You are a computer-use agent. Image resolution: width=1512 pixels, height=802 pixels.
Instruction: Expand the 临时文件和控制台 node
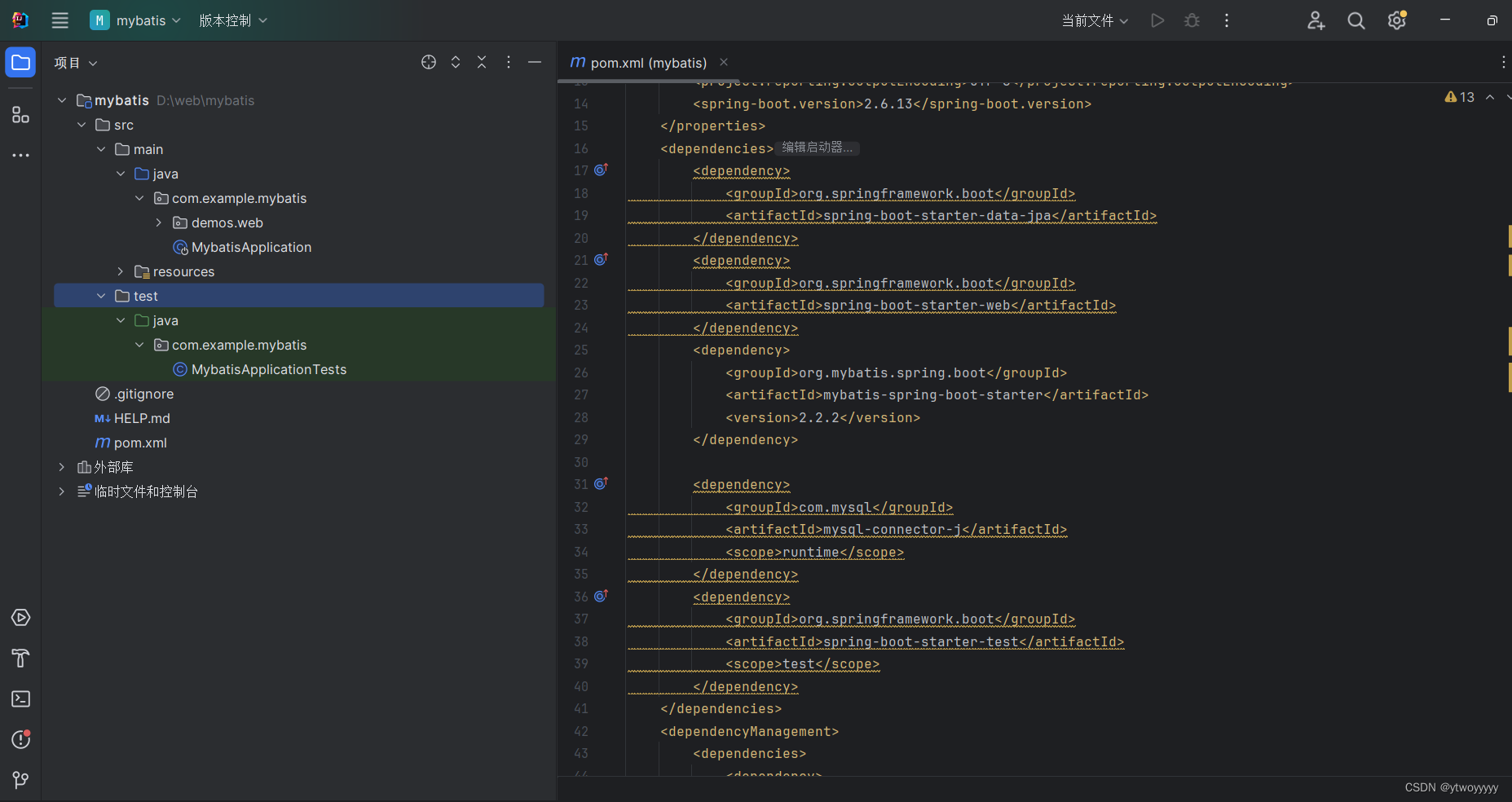click(62, 491)
